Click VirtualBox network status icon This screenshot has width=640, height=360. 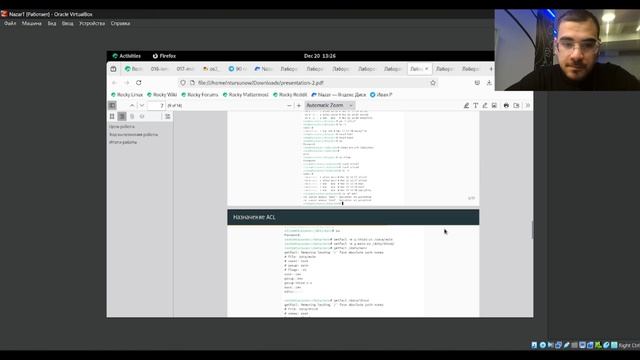[x=558, y=345]
